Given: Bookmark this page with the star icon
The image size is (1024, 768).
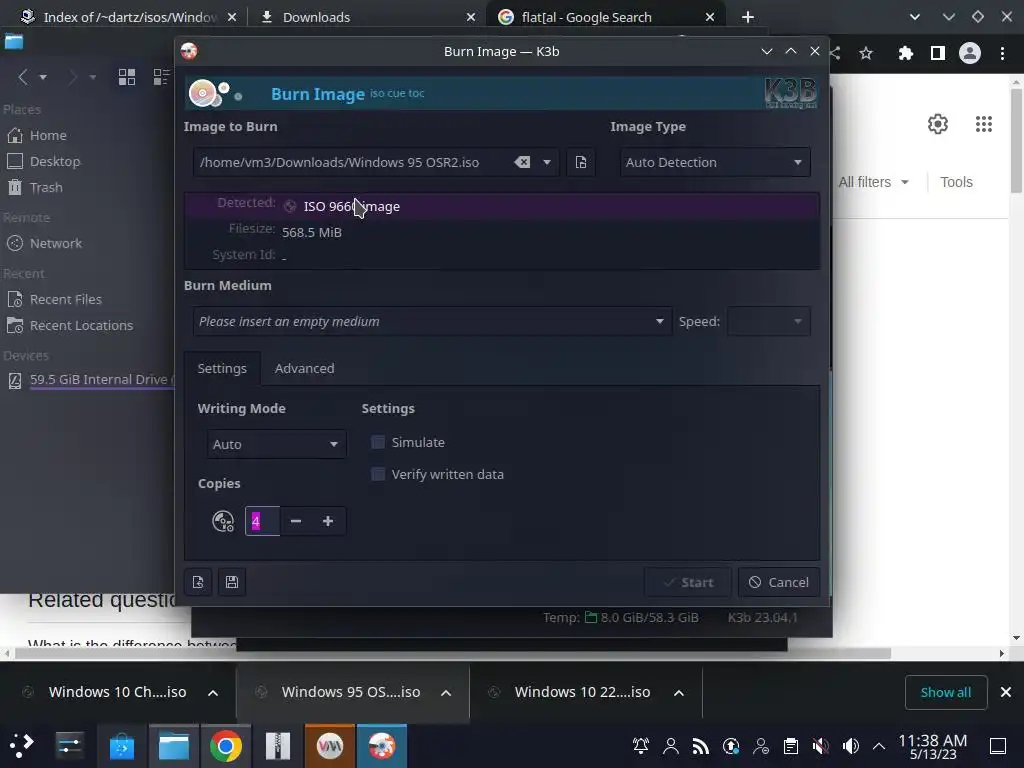Looking at the screenshot, I should (x=866, y=53).
